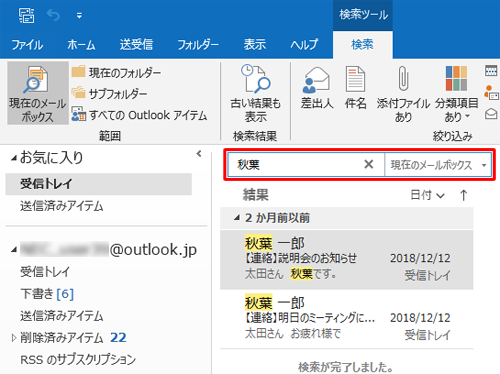This screenshot has width=500, height=374.
Task: Open 受信トレイ under the outlook.jp account
Action: 45,272
